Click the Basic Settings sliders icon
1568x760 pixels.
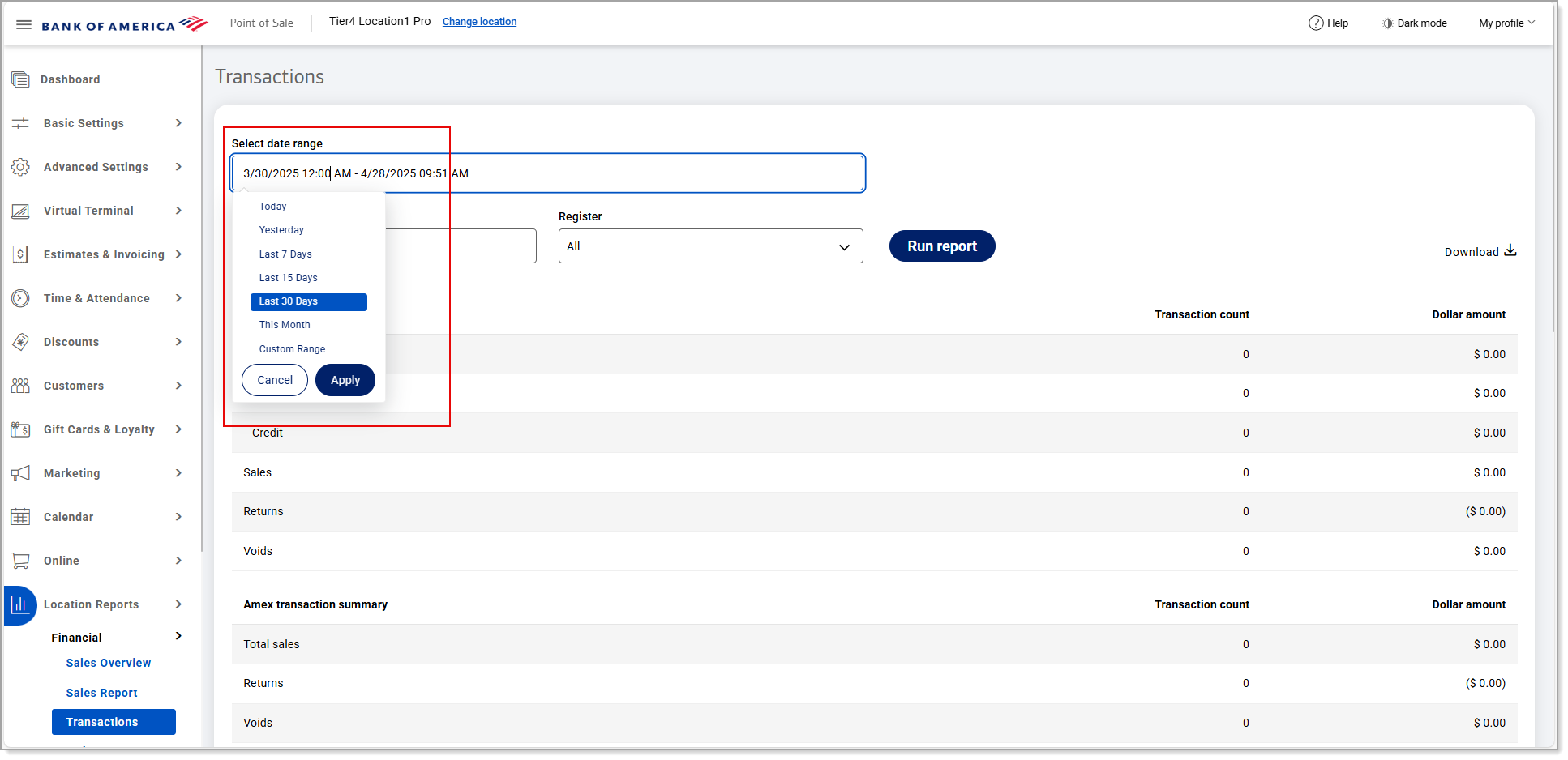point(20,123)
